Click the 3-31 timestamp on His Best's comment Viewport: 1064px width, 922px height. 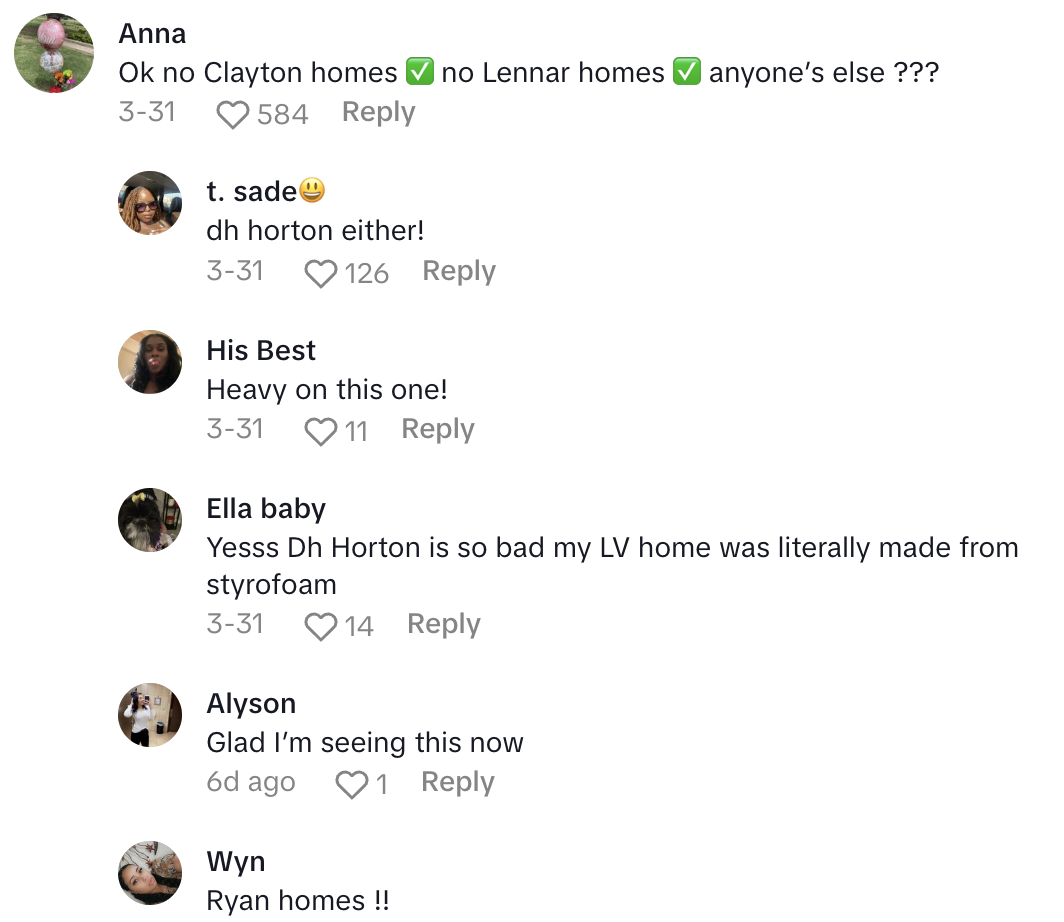click(x=235, y=429)
